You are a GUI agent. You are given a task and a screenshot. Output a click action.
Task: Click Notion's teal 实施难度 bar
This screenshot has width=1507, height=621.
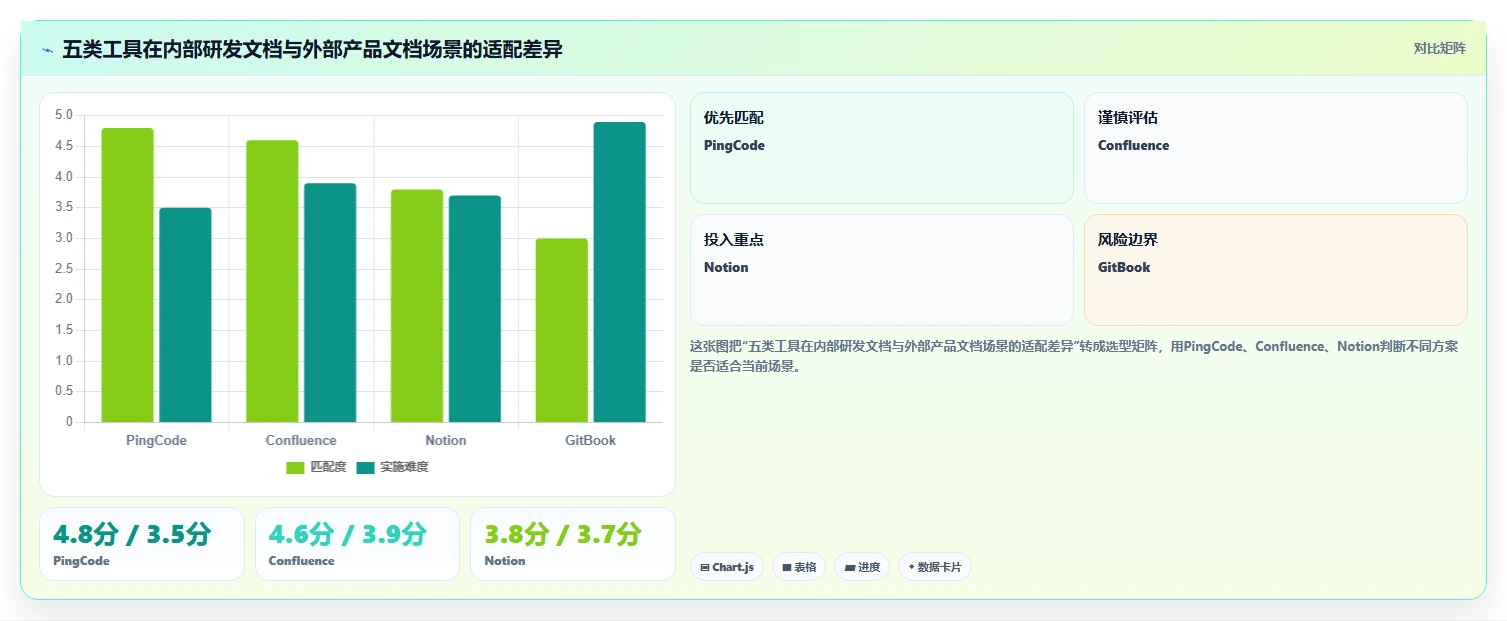point(475,309)
